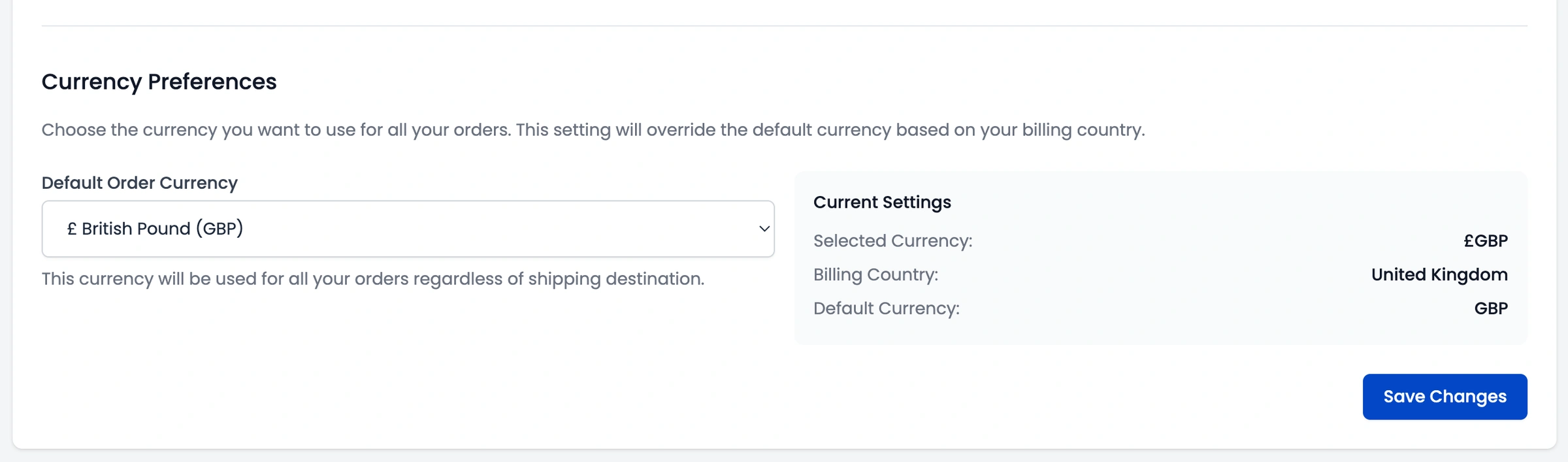Screen dimensions: 1568x462
Task: Click the Default Order Currency field label
Action: [x=139, y=183]
